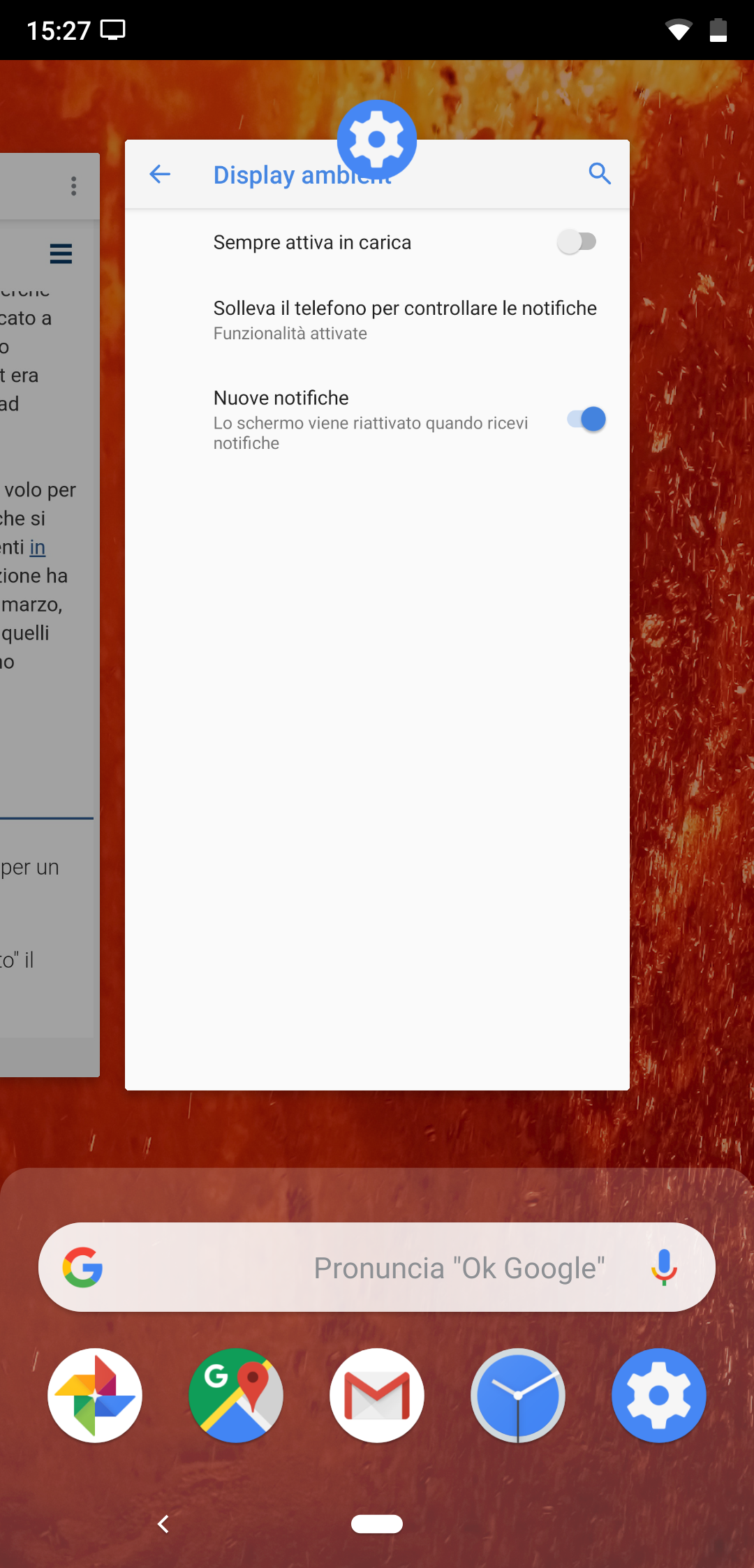This screenshot has width=754, height=1568.
Task: Tap the Pronuncia "Ok Google" search field
Action: click(377, 1267)
